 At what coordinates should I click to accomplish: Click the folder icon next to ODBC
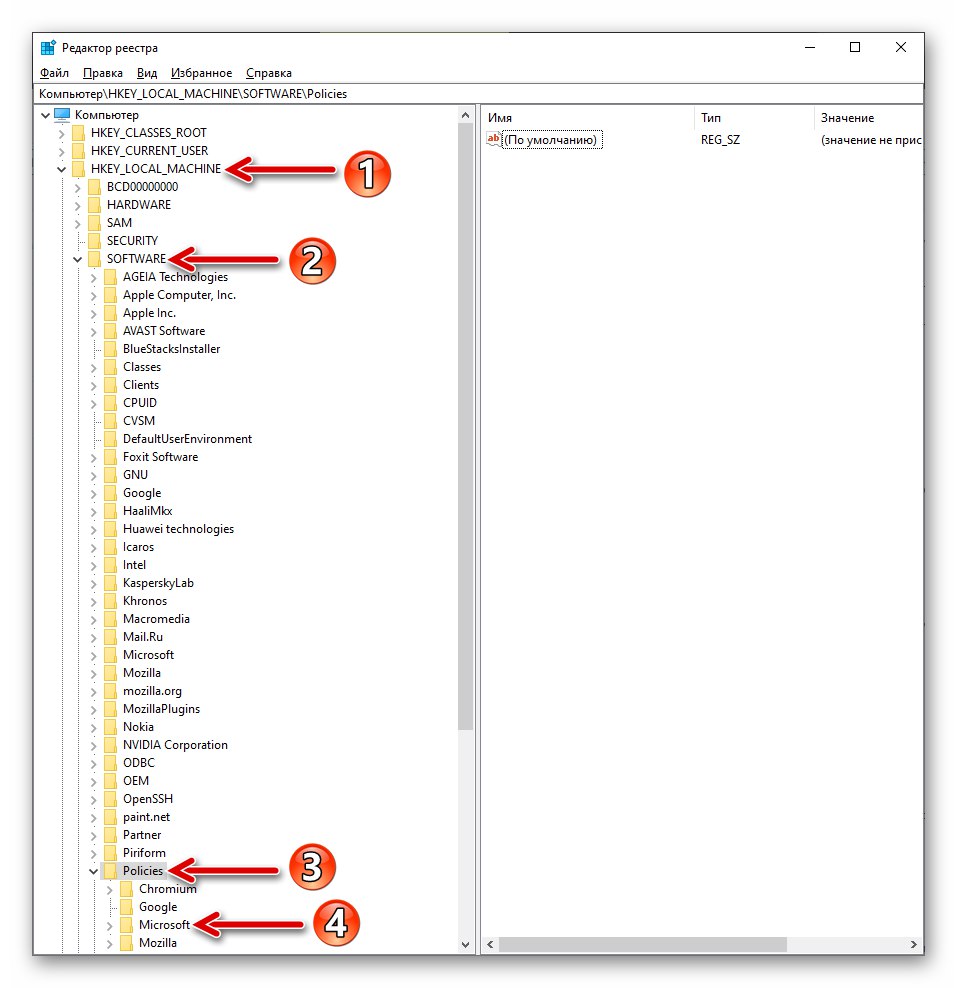(x=111, y=763)
